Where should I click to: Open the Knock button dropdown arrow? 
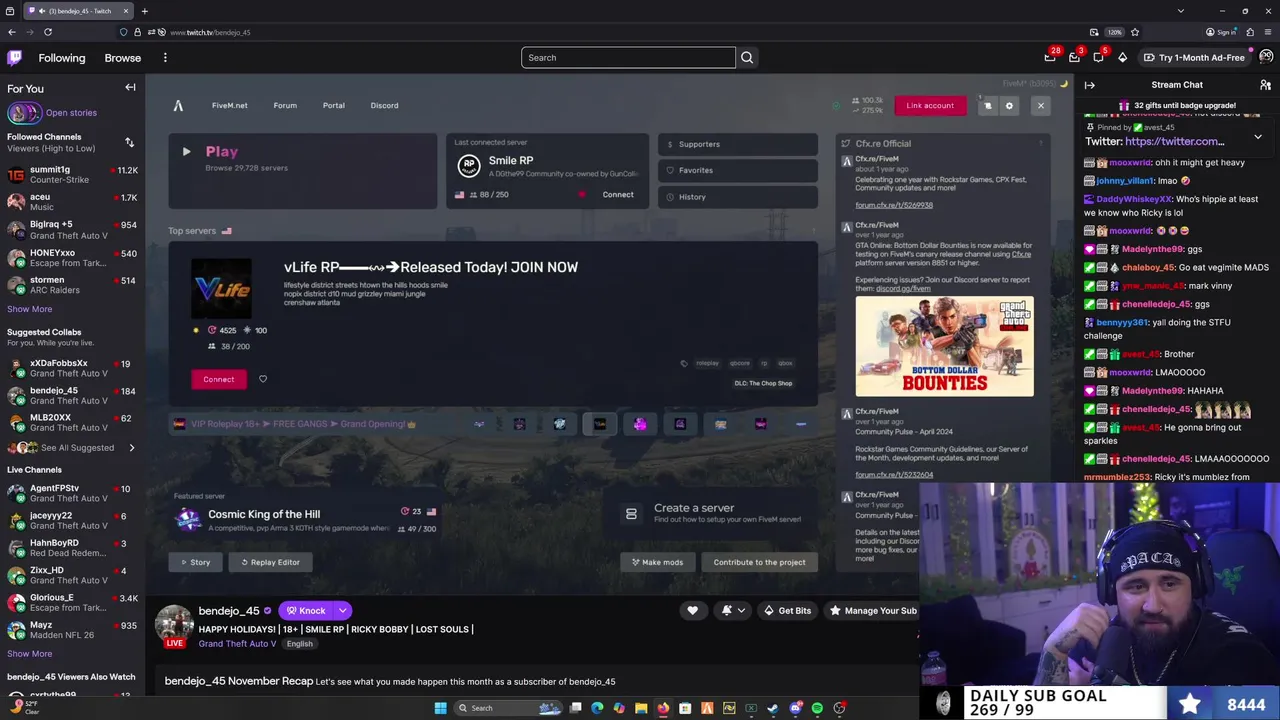(x=342, y=610)
